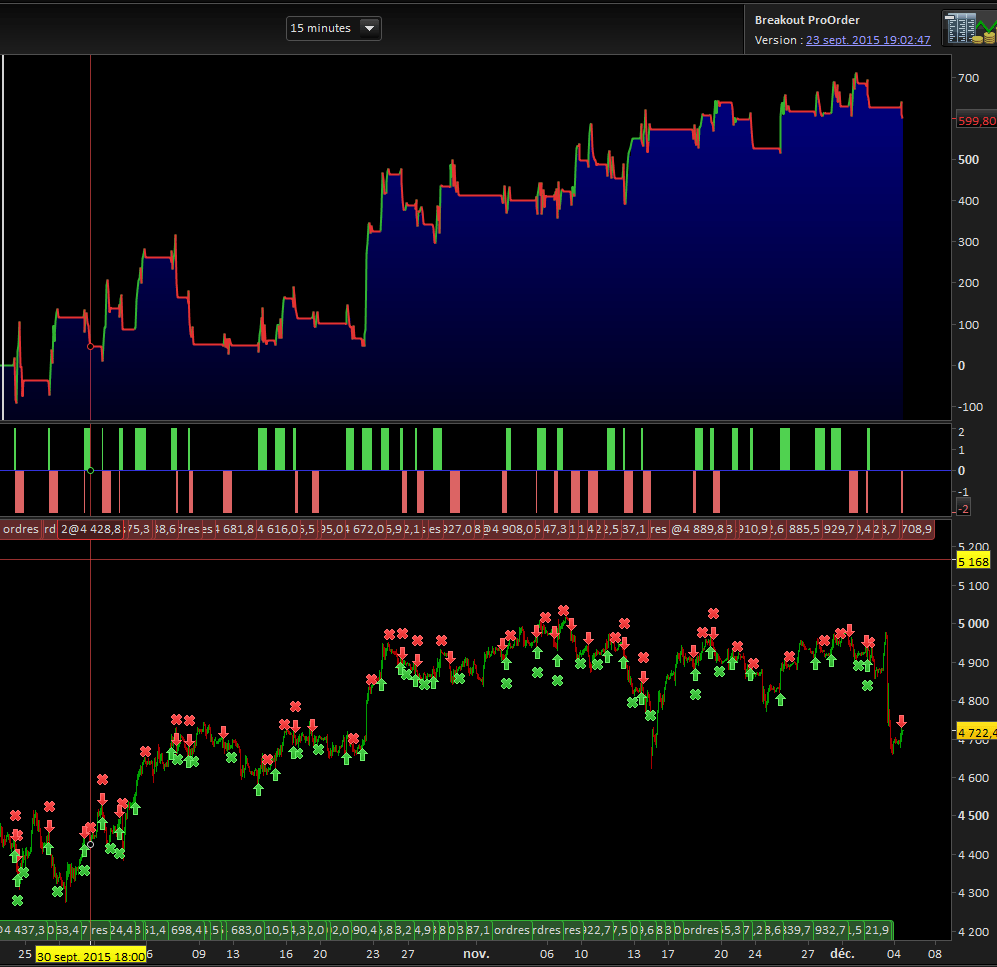Click the Breakout ProOrder title
The height and width of the screenshot is (967, 997).
(806, 20)
